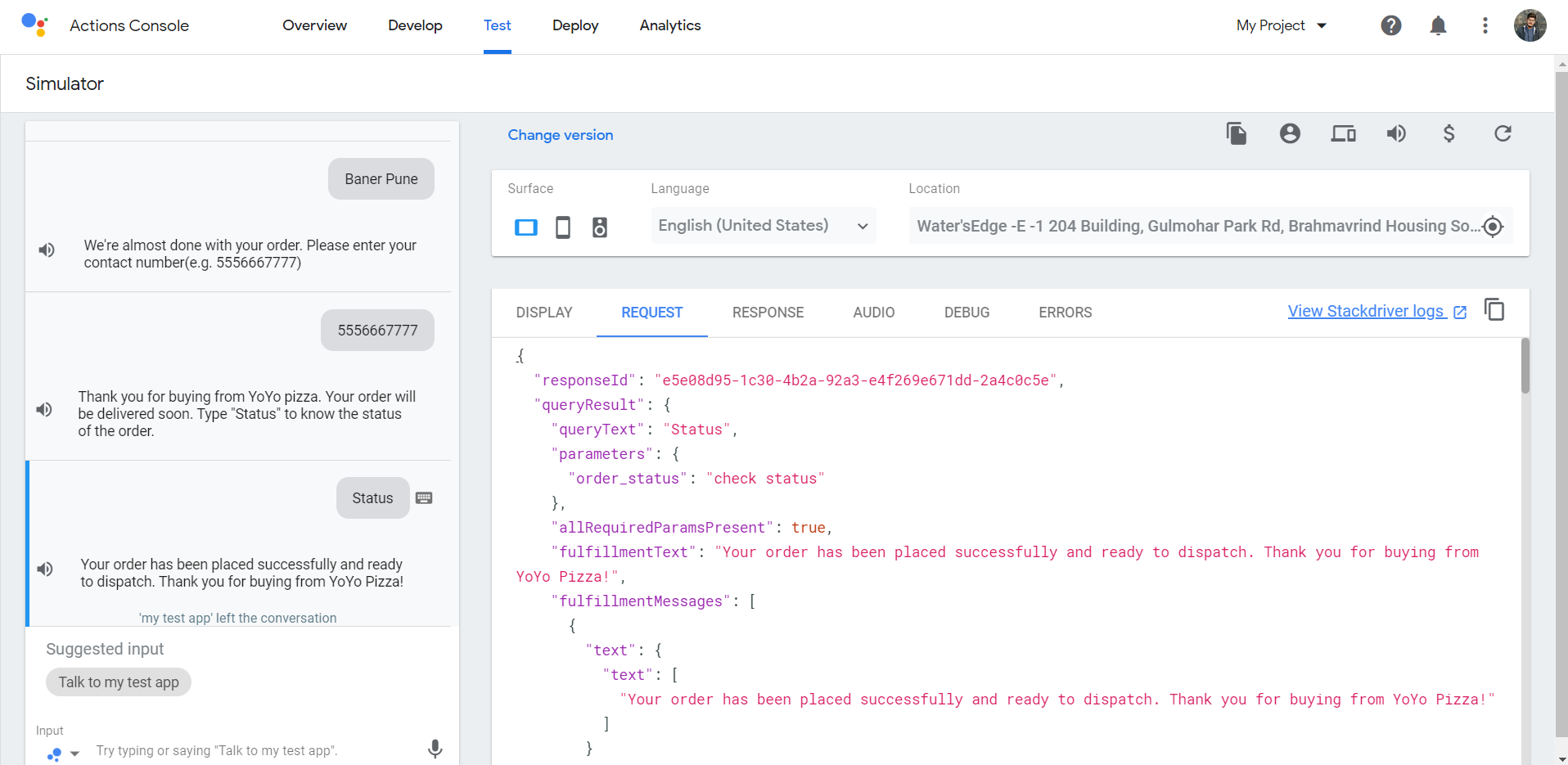Click the Change version link
The height and width of the screenshot is (765, 1568).
[561, 135]
